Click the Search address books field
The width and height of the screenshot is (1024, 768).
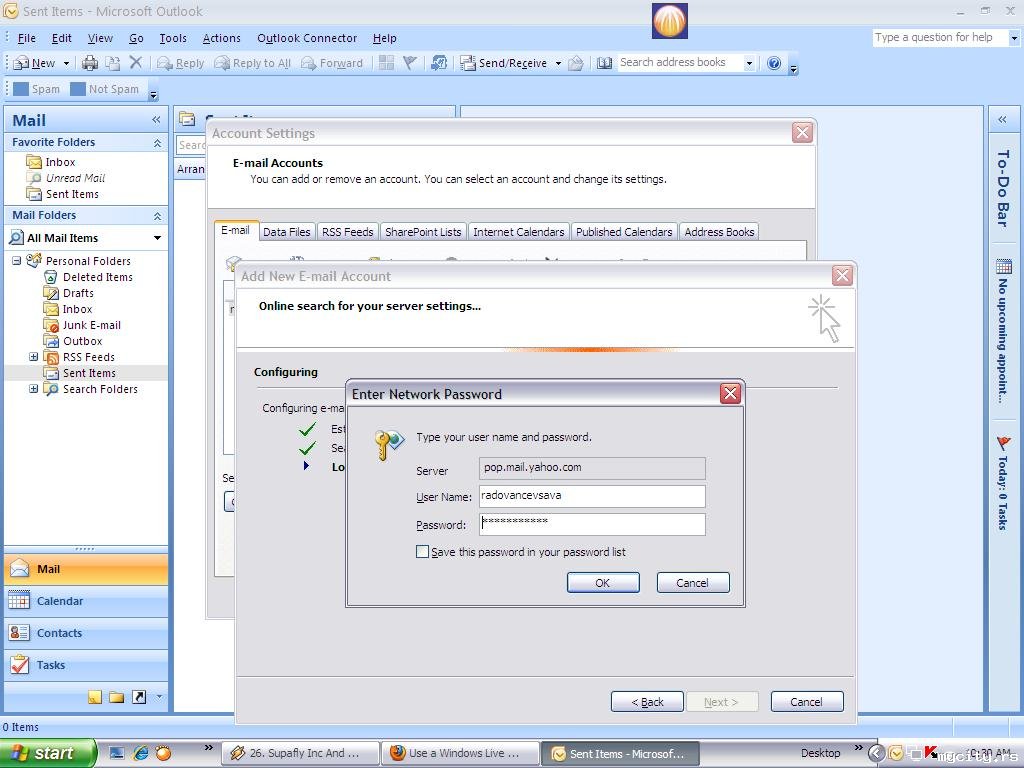(x=679, y=63)
